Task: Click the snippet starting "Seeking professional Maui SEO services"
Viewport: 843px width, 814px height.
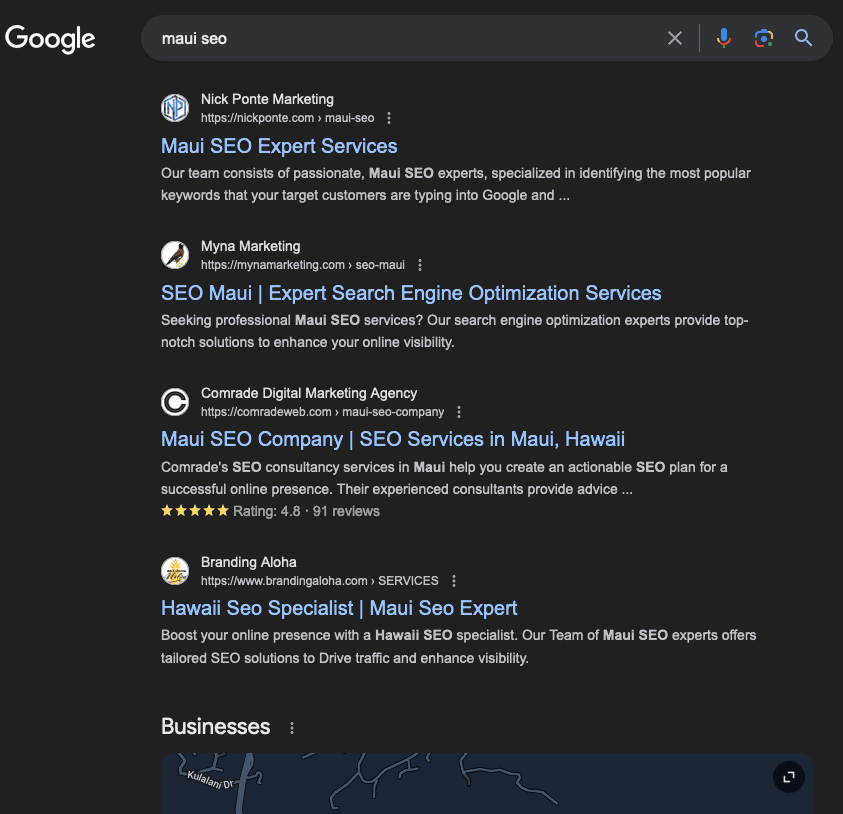Action: (x=455, y=331)
